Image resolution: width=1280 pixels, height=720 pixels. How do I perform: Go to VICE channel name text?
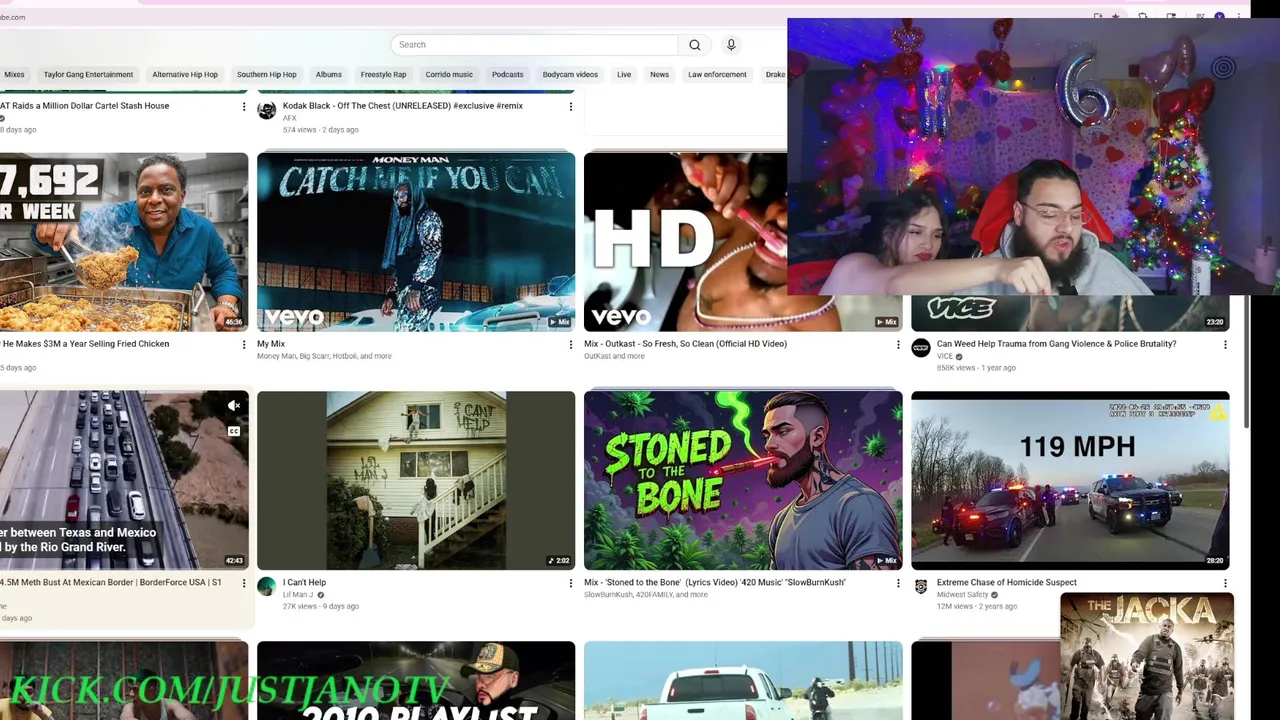click(x=945, y=357)
